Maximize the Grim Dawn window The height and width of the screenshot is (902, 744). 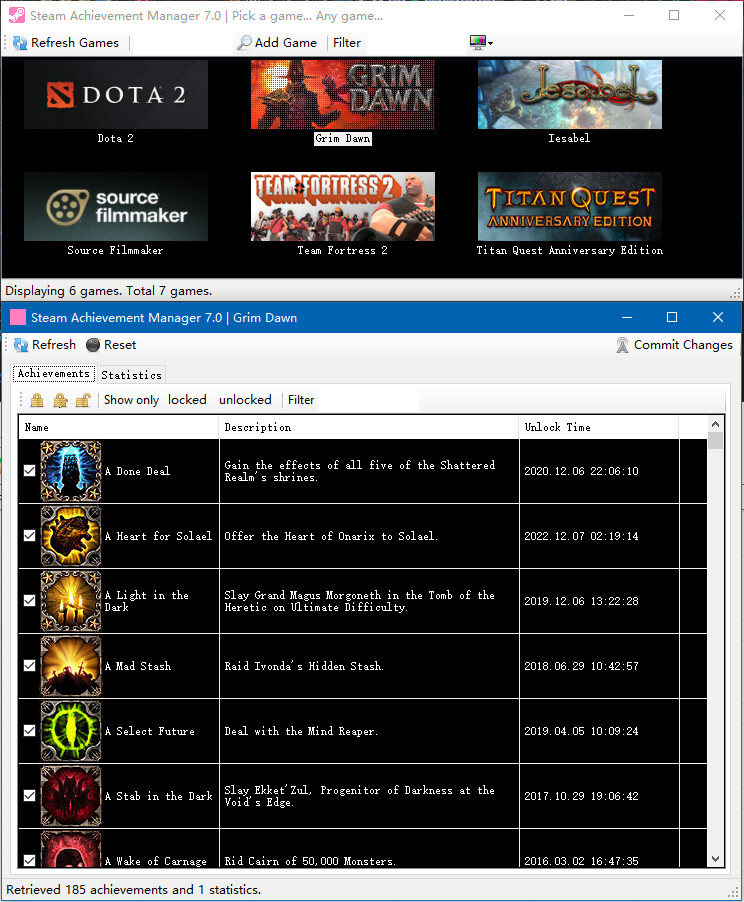[671, 317]
